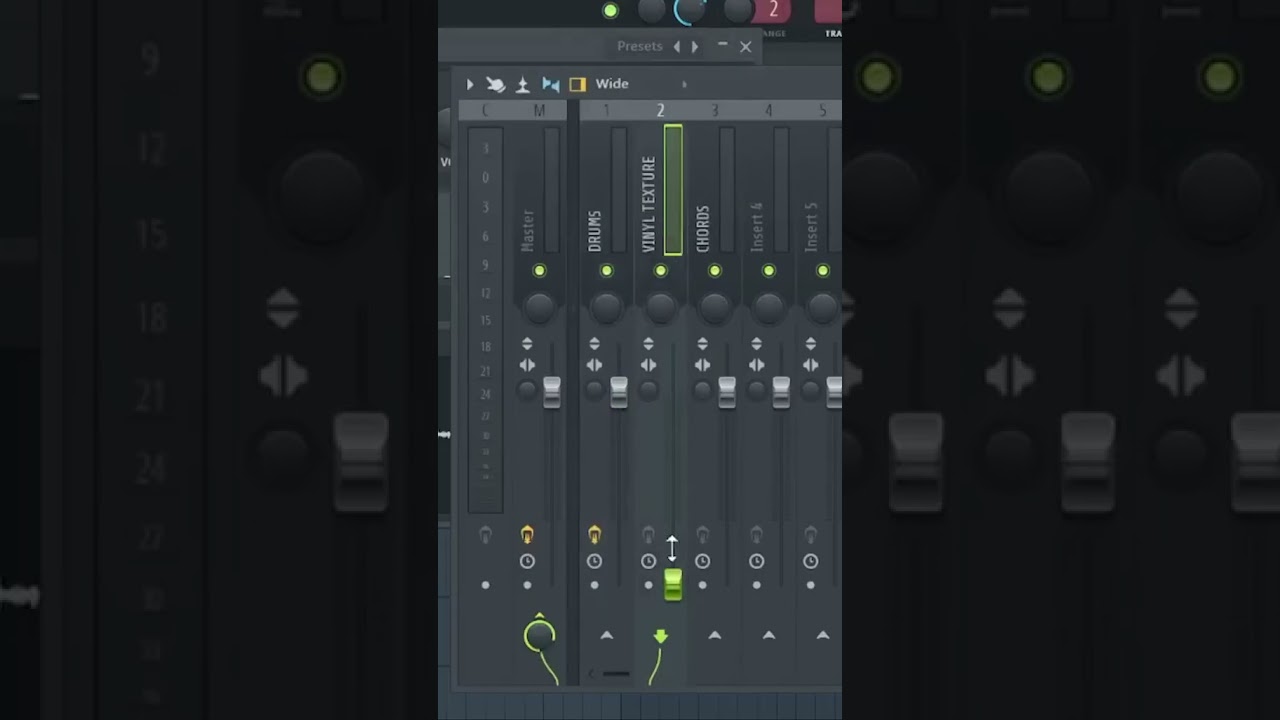
Task: Toggle effect slots icon on Insert 4
Action: tap(756, 535)
